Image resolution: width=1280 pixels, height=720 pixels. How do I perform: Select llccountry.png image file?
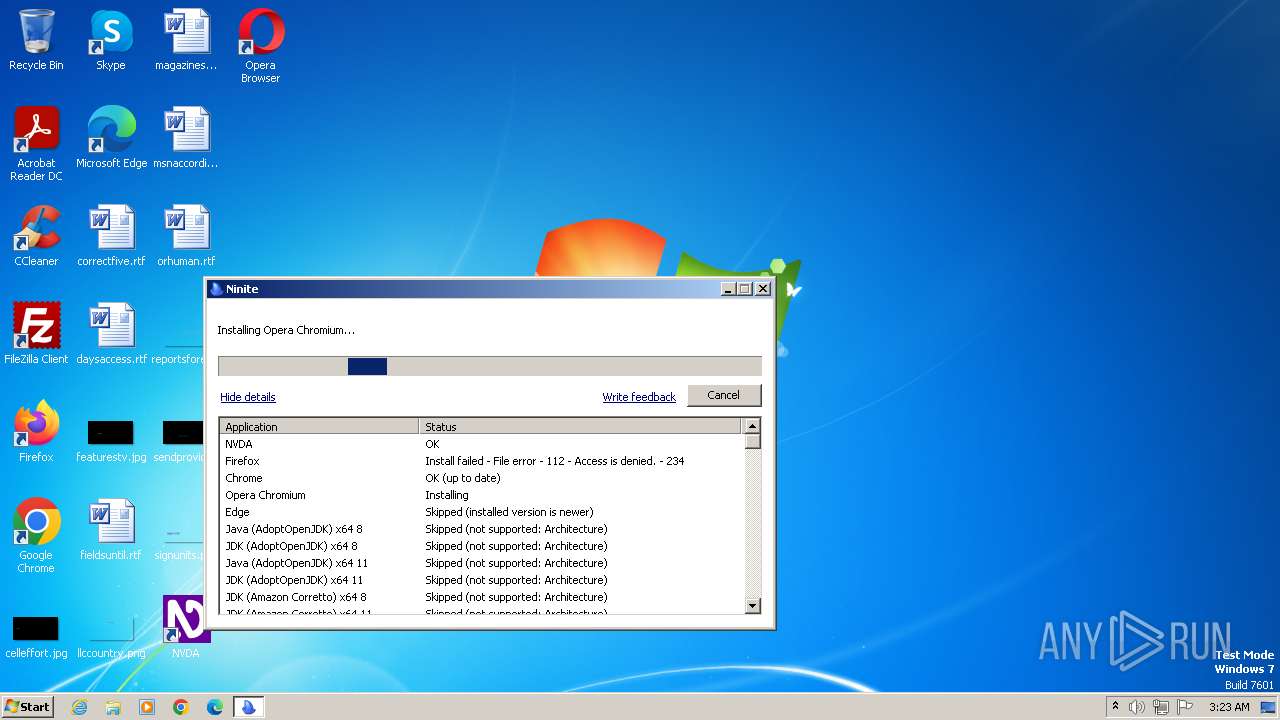[x=111, y=636]
